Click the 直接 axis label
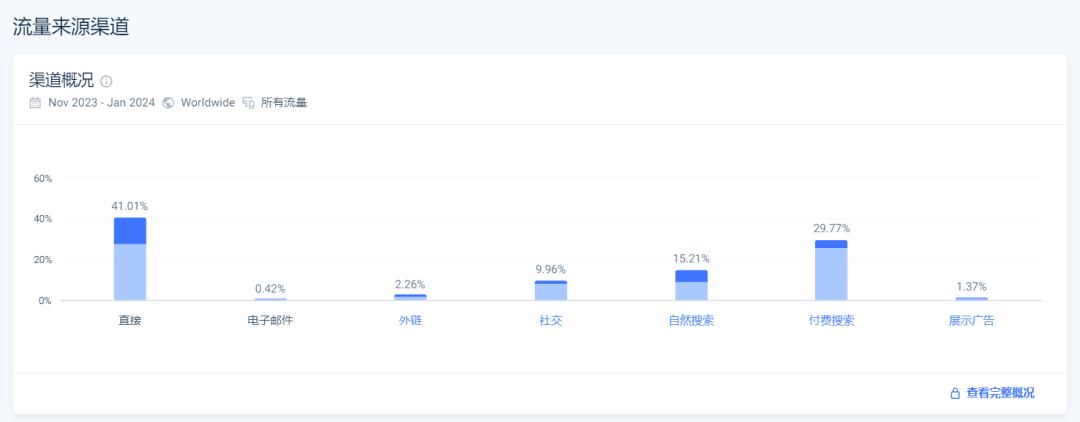Viewport: 1080px width, 422px height. point(130,321)
